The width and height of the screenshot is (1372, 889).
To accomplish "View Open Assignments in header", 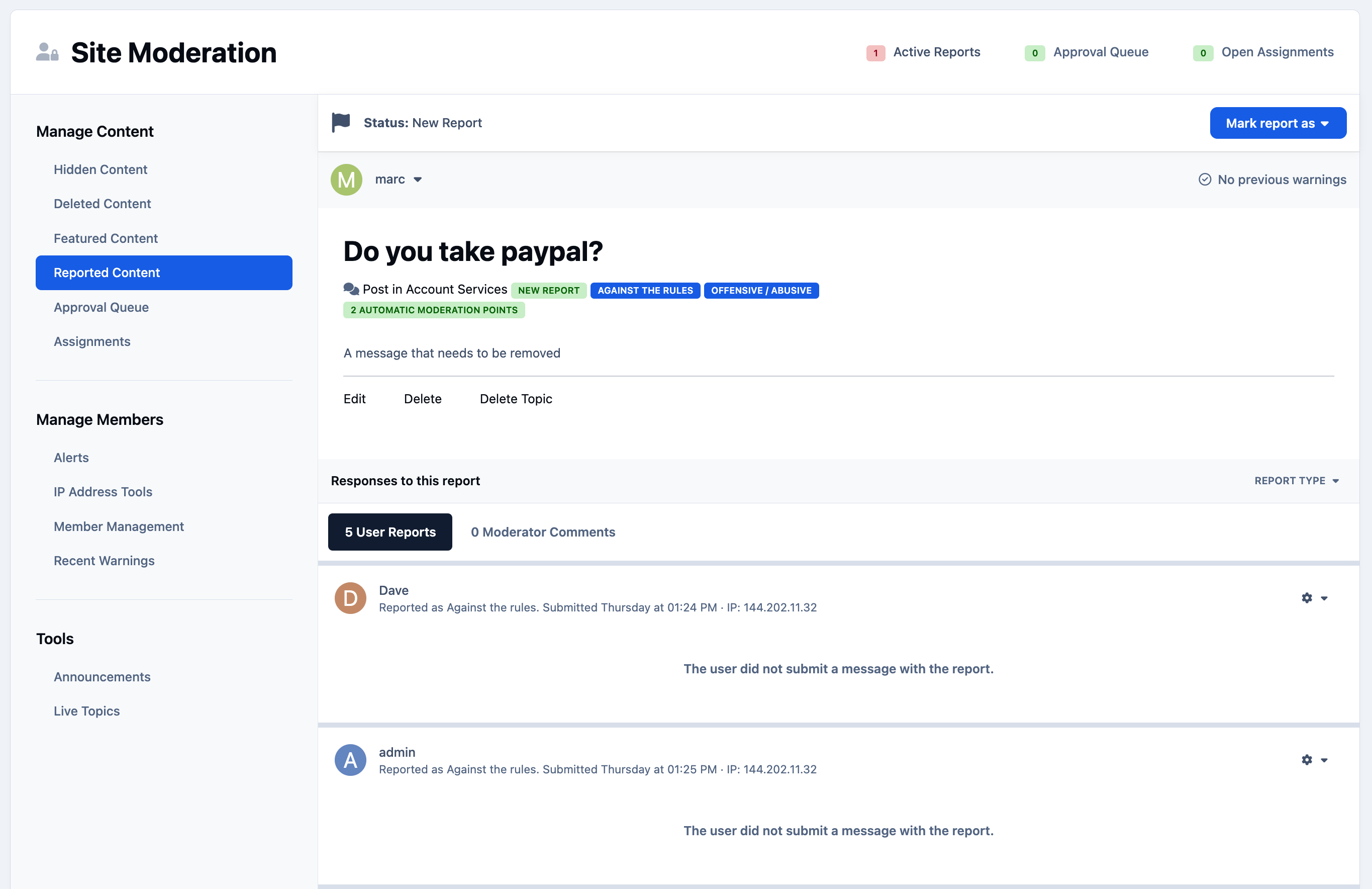I will pyautogui.click(x=1278, y=52).
